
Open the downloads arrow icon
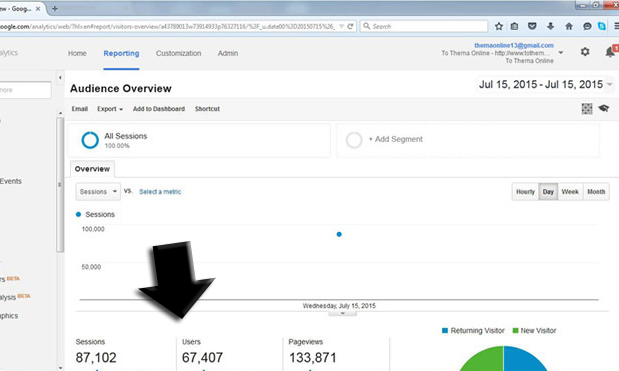click(x=550, y=26)
